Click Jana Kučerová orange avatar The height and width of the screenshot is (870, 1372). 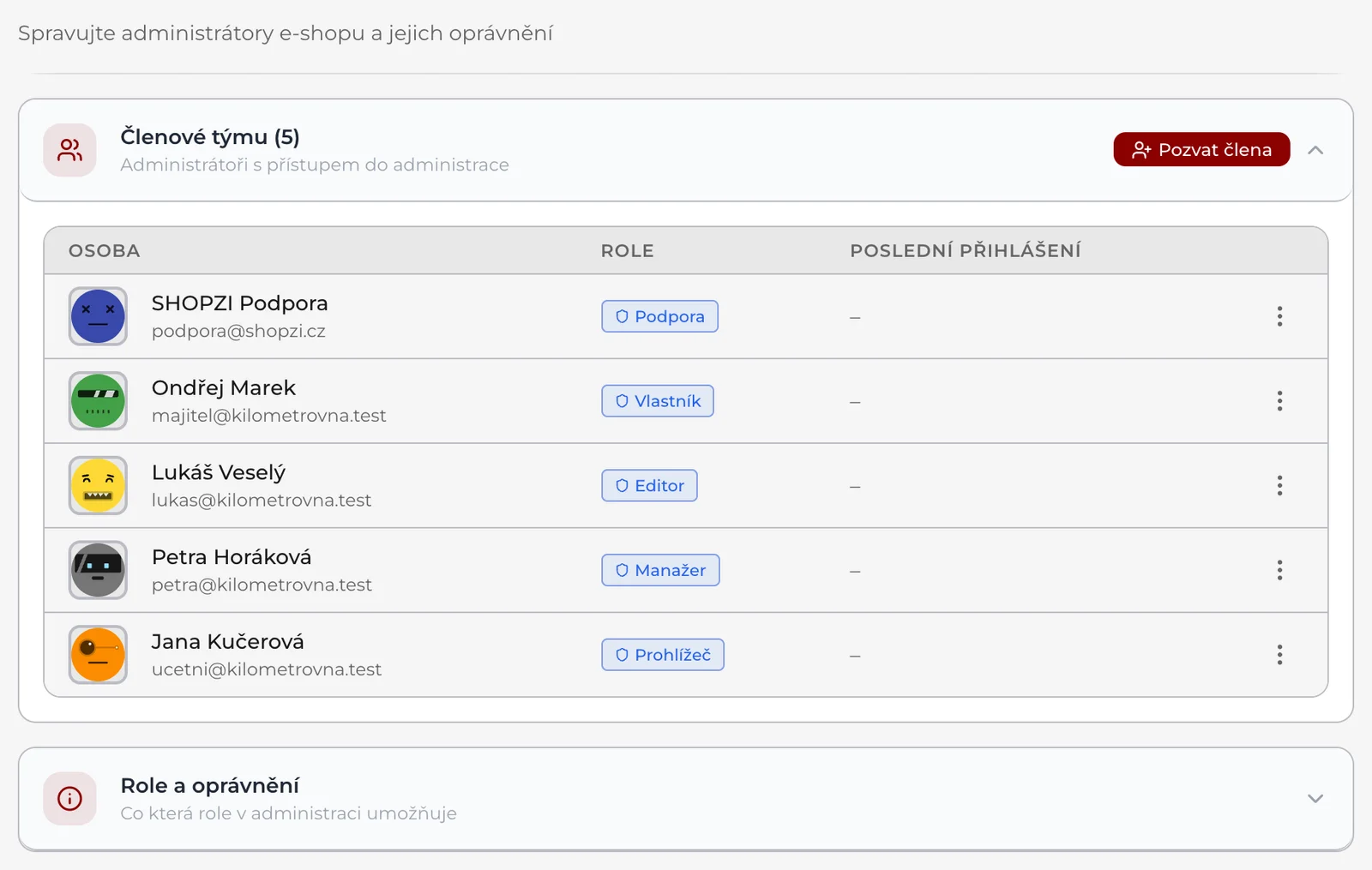tap(98, 655)
